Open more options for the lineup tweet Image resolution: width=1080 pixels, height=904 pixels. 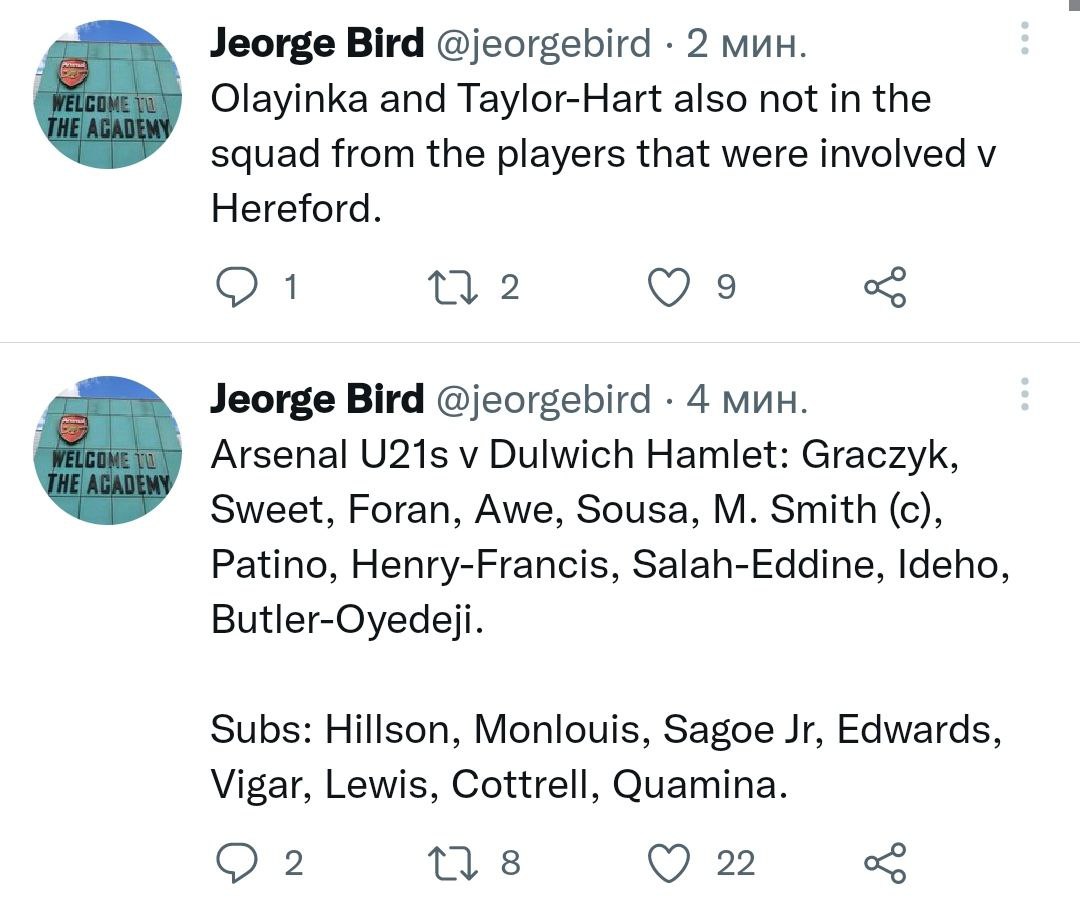click(1024, 395)
